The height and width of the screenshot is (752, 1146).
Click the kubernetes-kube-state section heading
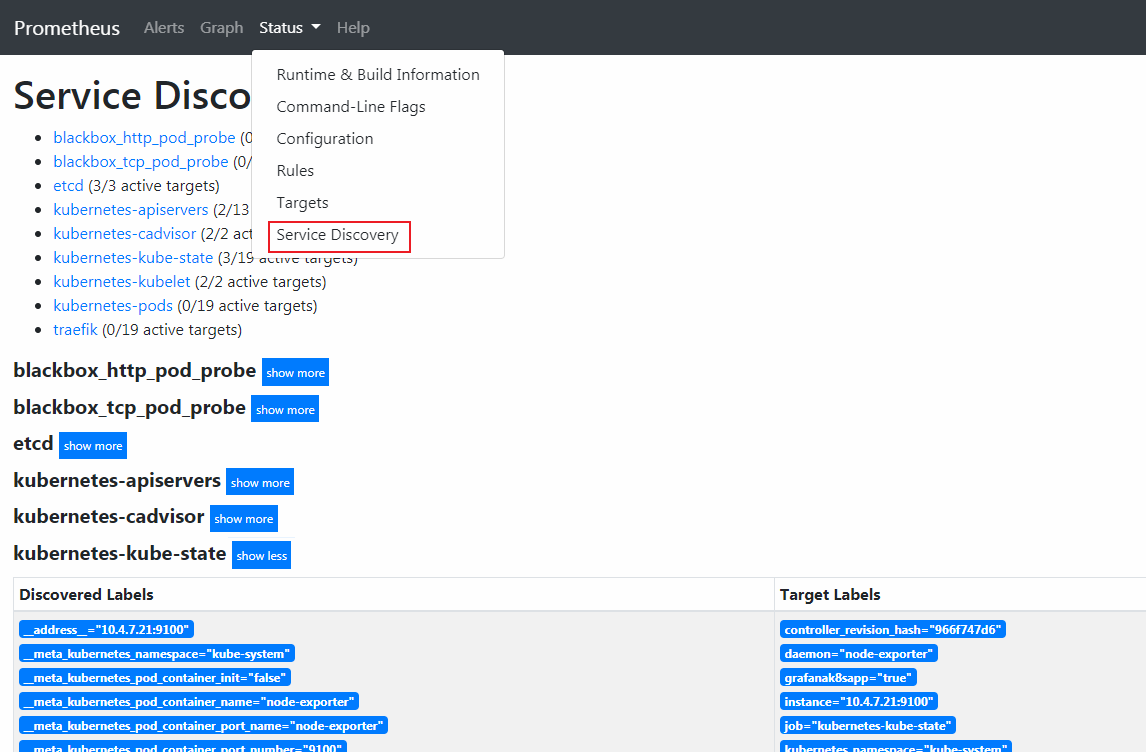click(120, 553)
